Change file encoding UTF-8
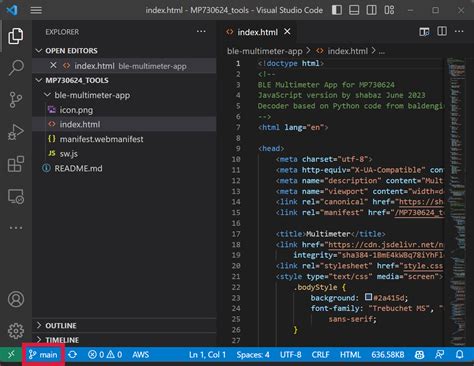This screenshot has width=474, height=366. 290,355
